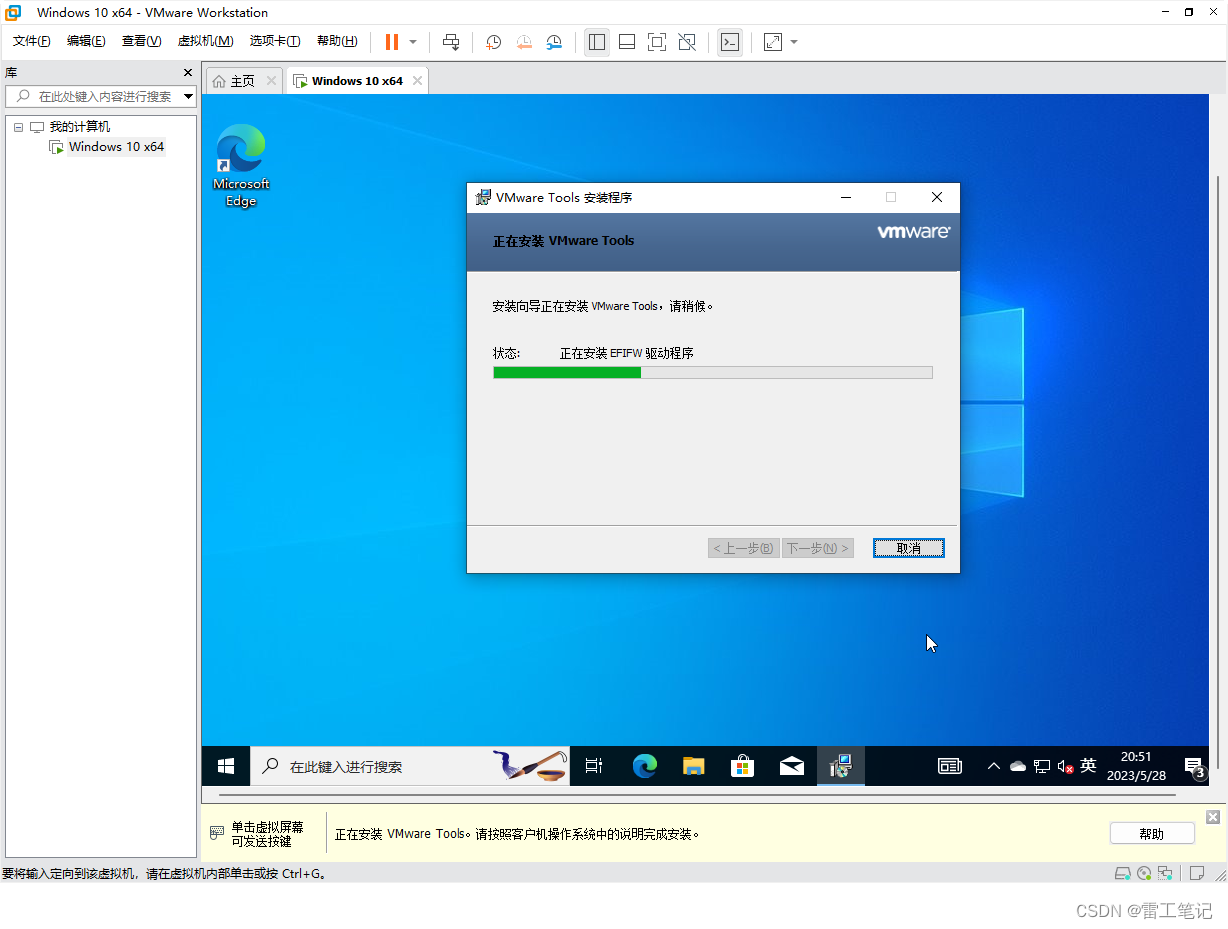This screenshot has width=1228, height=929.
Task: Click the network adapter status icon
Action: click(1165, 873)
